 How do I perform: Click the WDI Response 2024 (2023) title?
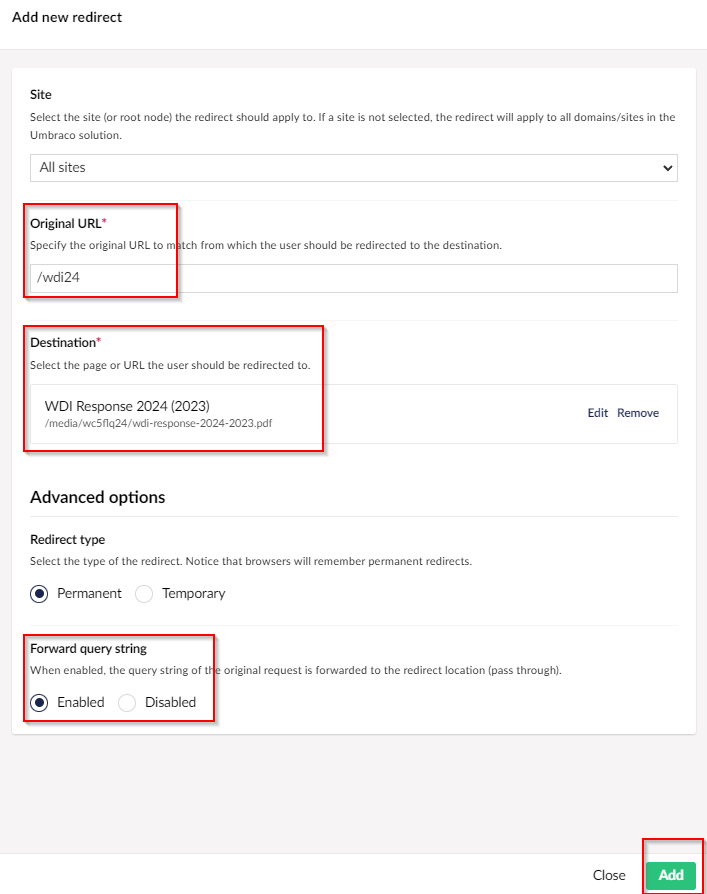[x=127, y=406]
